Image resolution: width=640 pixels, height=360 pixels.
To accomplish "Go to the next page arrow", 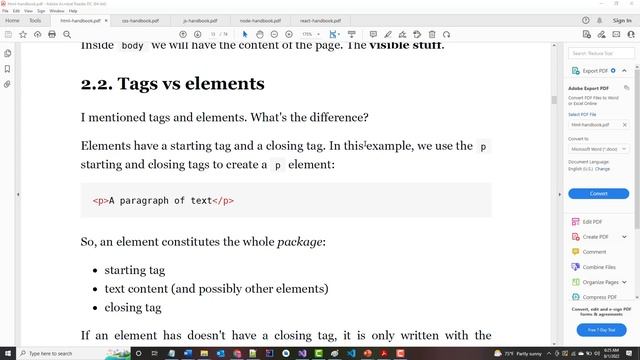I will pyautogui.click(x=198, y=35).
